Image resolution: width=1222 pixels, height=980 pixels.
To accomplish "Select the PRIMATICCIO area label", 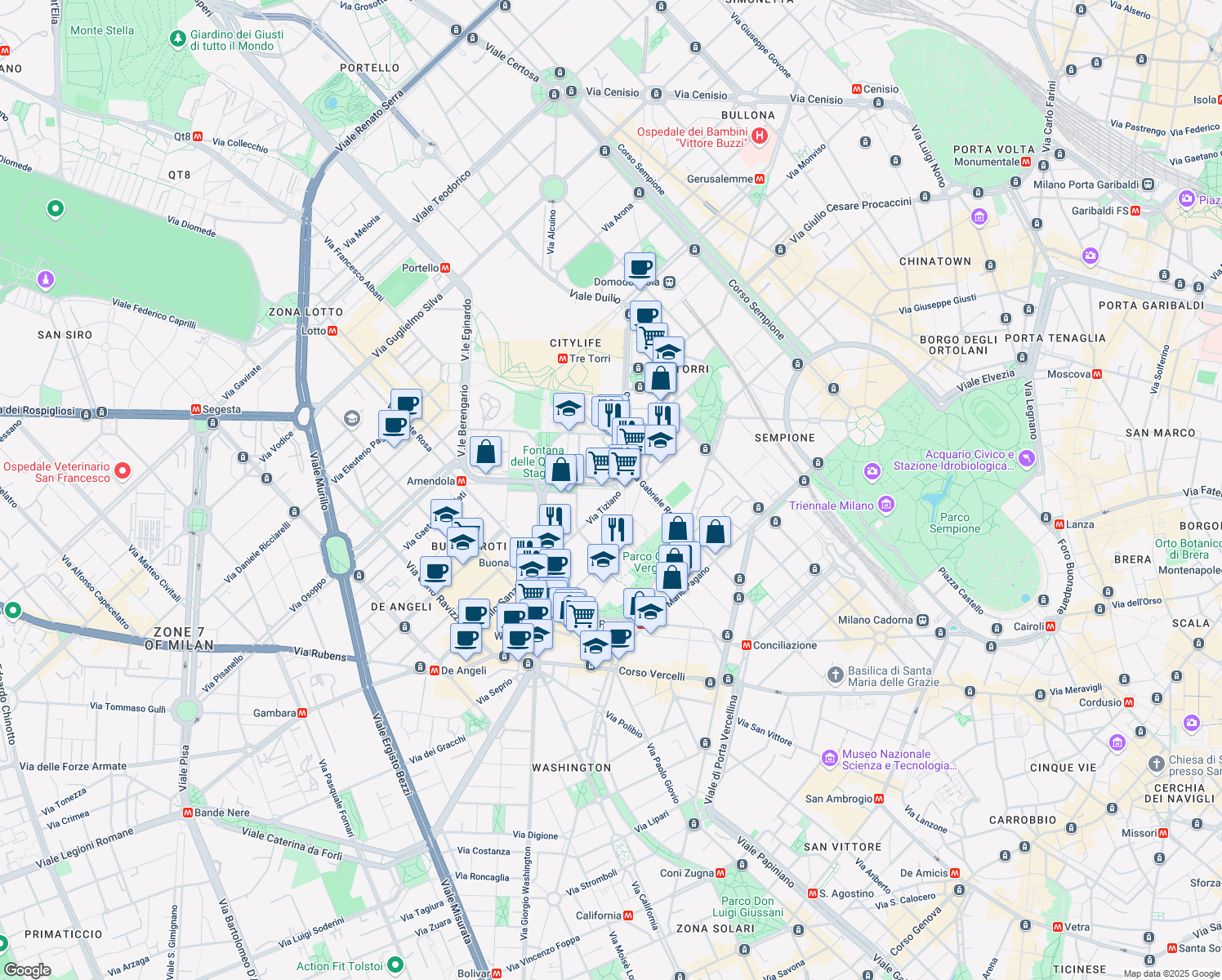I will pos(64,934).
